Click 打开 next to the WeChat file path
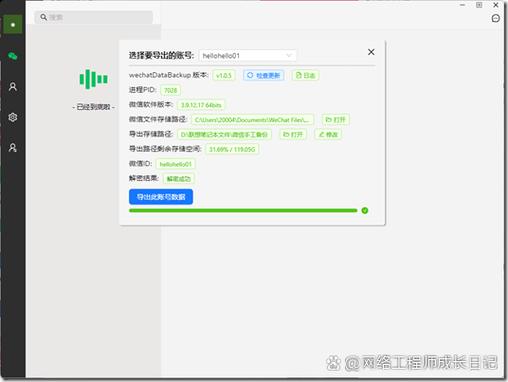 pos(335,120)
